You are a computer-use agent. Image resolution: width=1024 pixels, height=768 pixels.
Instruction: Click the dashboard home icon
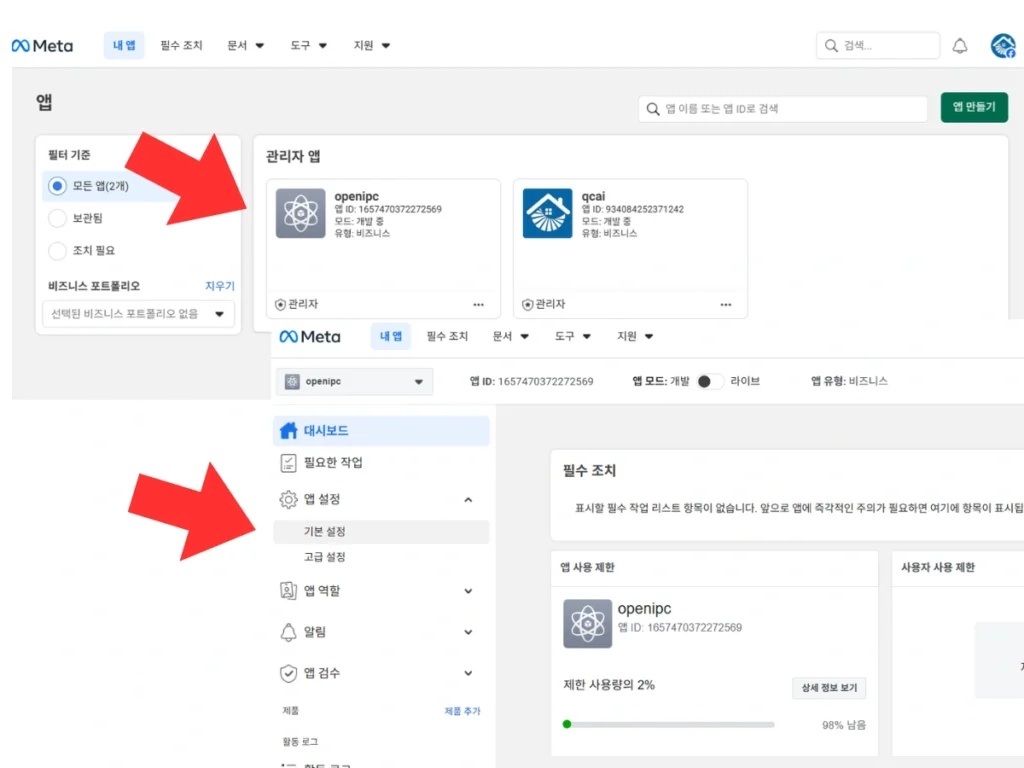pyautogui.click(x=288, y=430)
